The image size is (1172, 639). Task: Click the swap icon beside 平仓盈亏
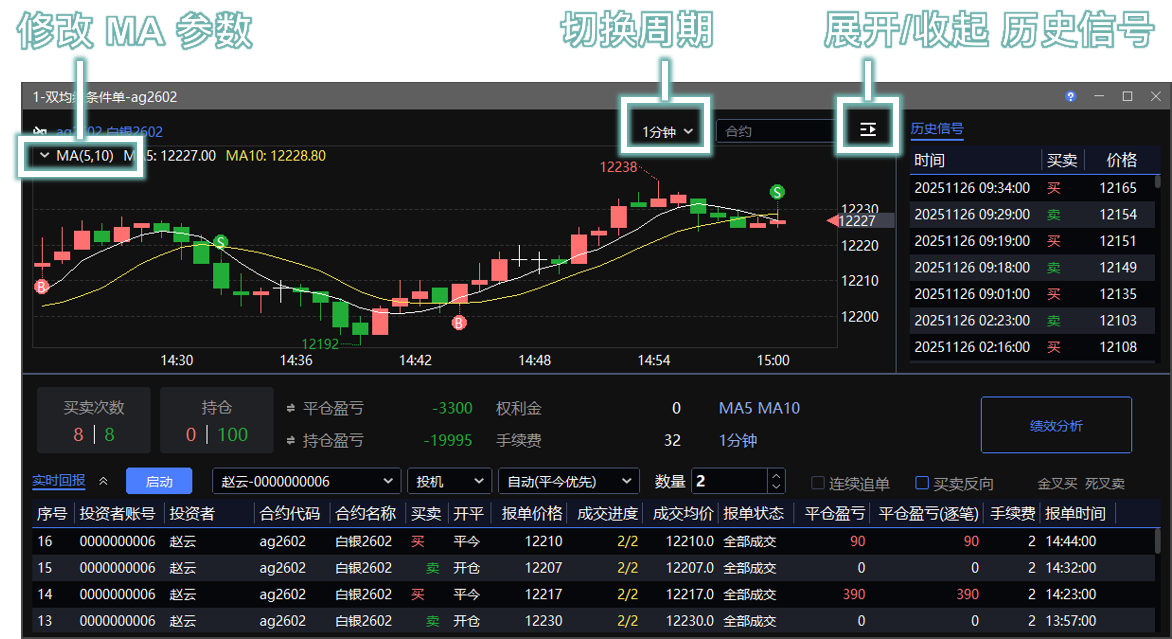291,409
